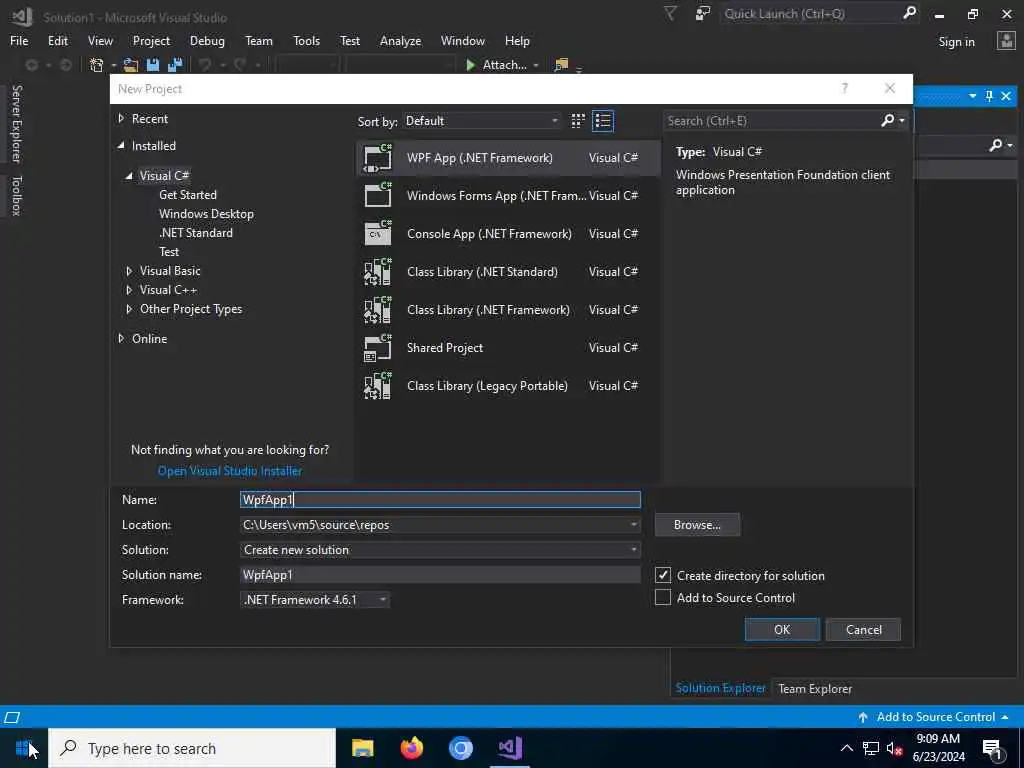This screenshot has width=1024, height=768.
Task: Click the Windows Forms App template icon
Action: click(377, 195)
